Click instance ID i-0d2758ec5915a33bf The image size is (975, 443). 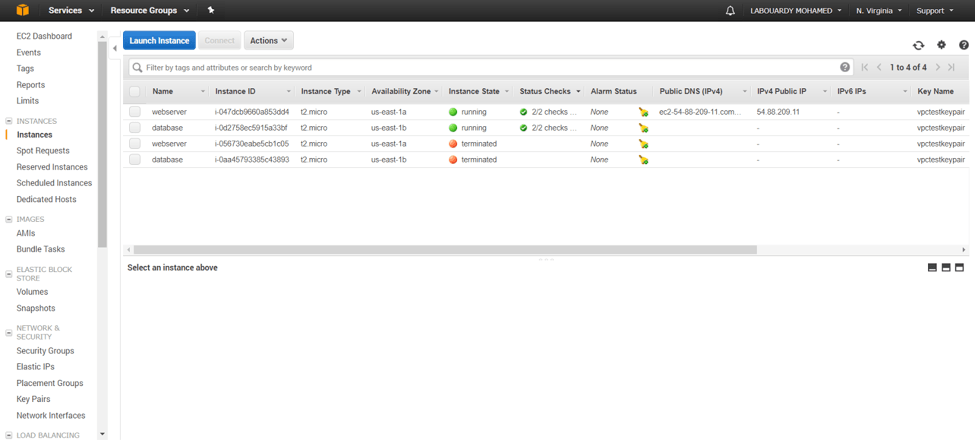pos(251,128)
